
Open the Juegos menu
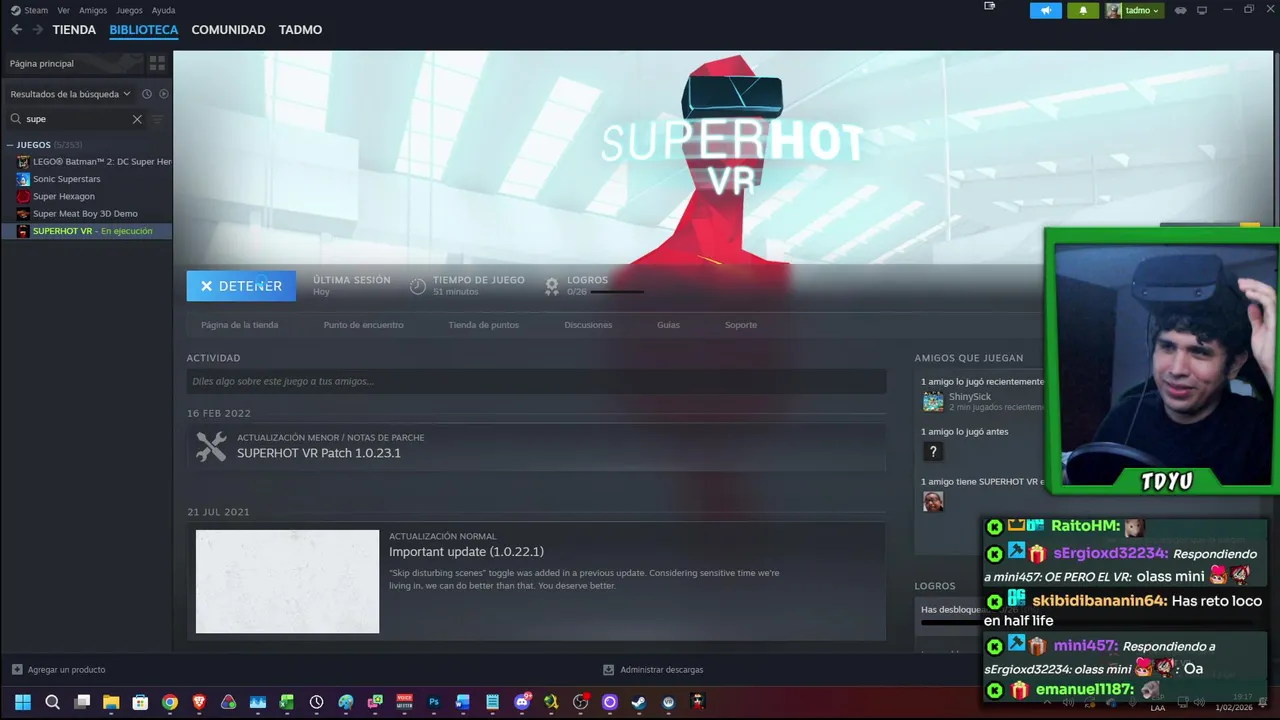pos(129,10)
